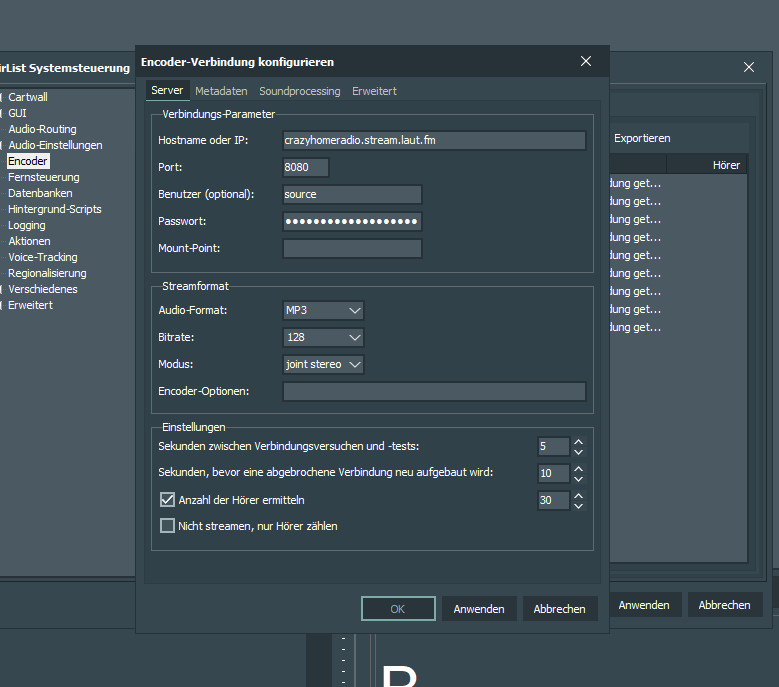This screenshot has width=779, height=687.
Task: Open Regionalisierung settings
Action: 47,273
